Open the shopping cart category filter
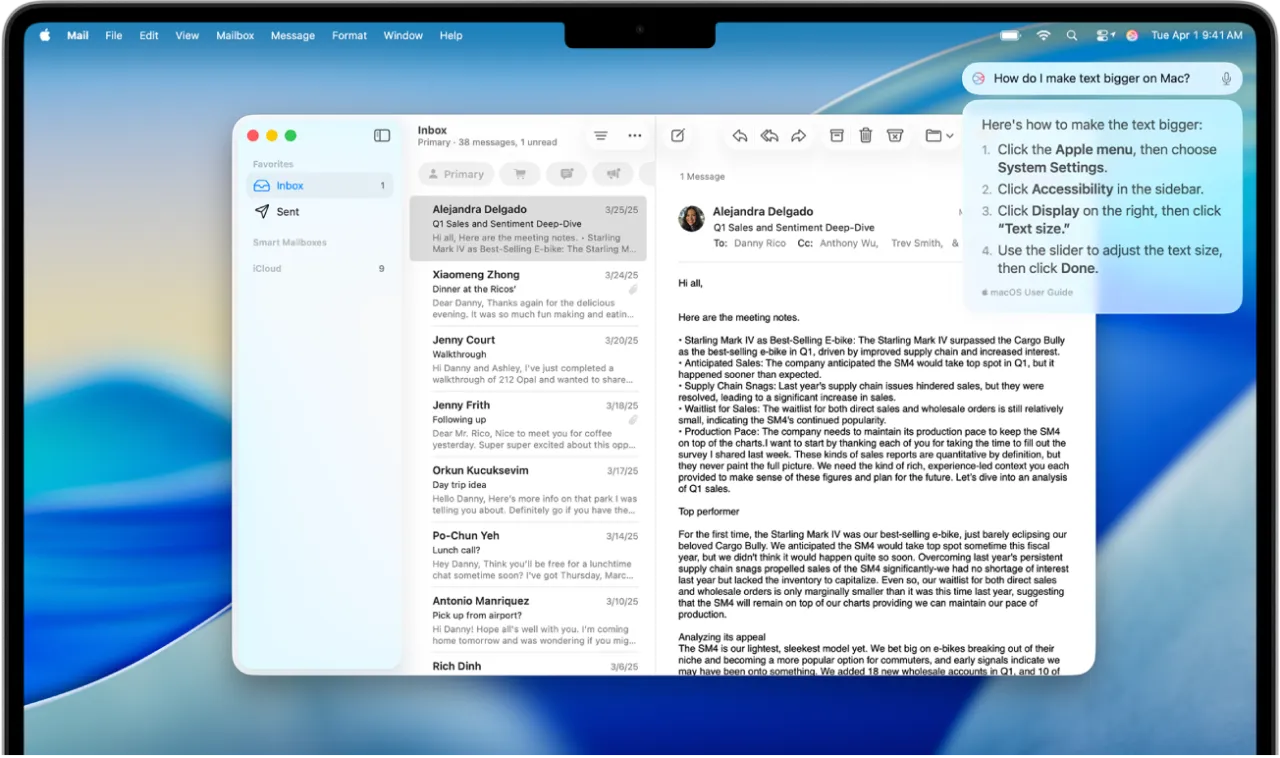Screen dimensions: 1280x758 pos(520,174)
